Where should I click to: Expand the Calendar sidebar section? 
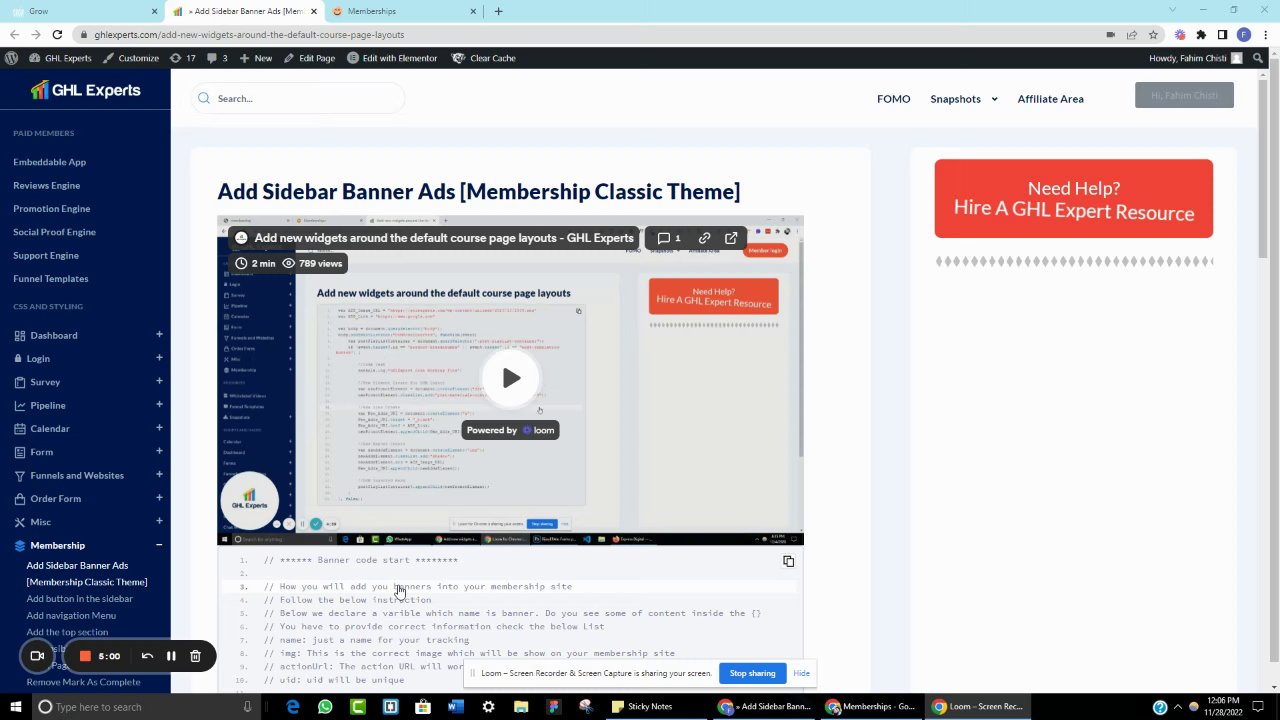point(159,428)
